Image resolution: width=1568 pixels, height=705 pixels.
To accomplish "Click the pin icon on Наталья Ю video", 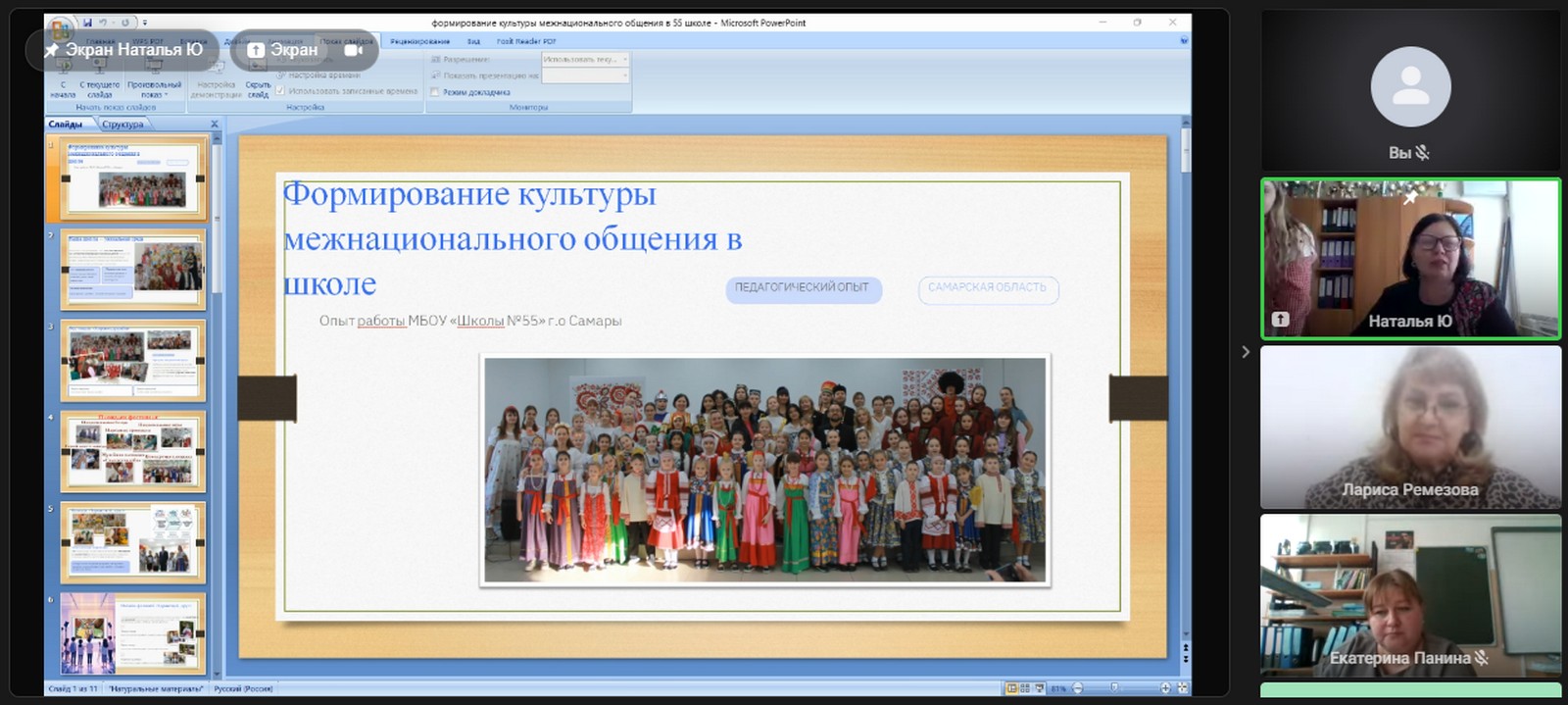I will click(x=1409, y=199).
